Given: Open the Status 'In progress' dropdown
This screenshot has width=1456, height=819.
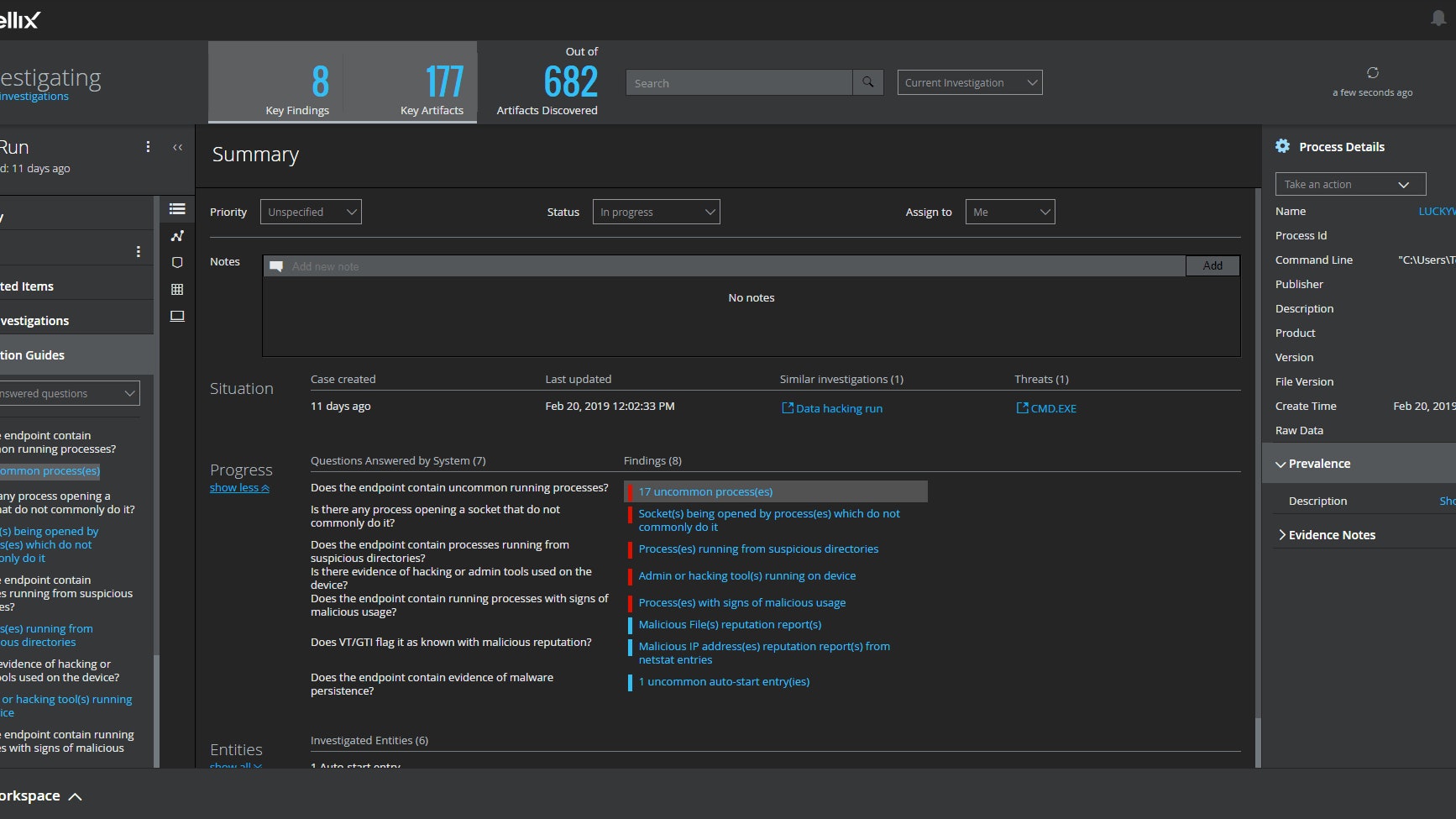Looking at the screenshot, I should coord(656,212).
